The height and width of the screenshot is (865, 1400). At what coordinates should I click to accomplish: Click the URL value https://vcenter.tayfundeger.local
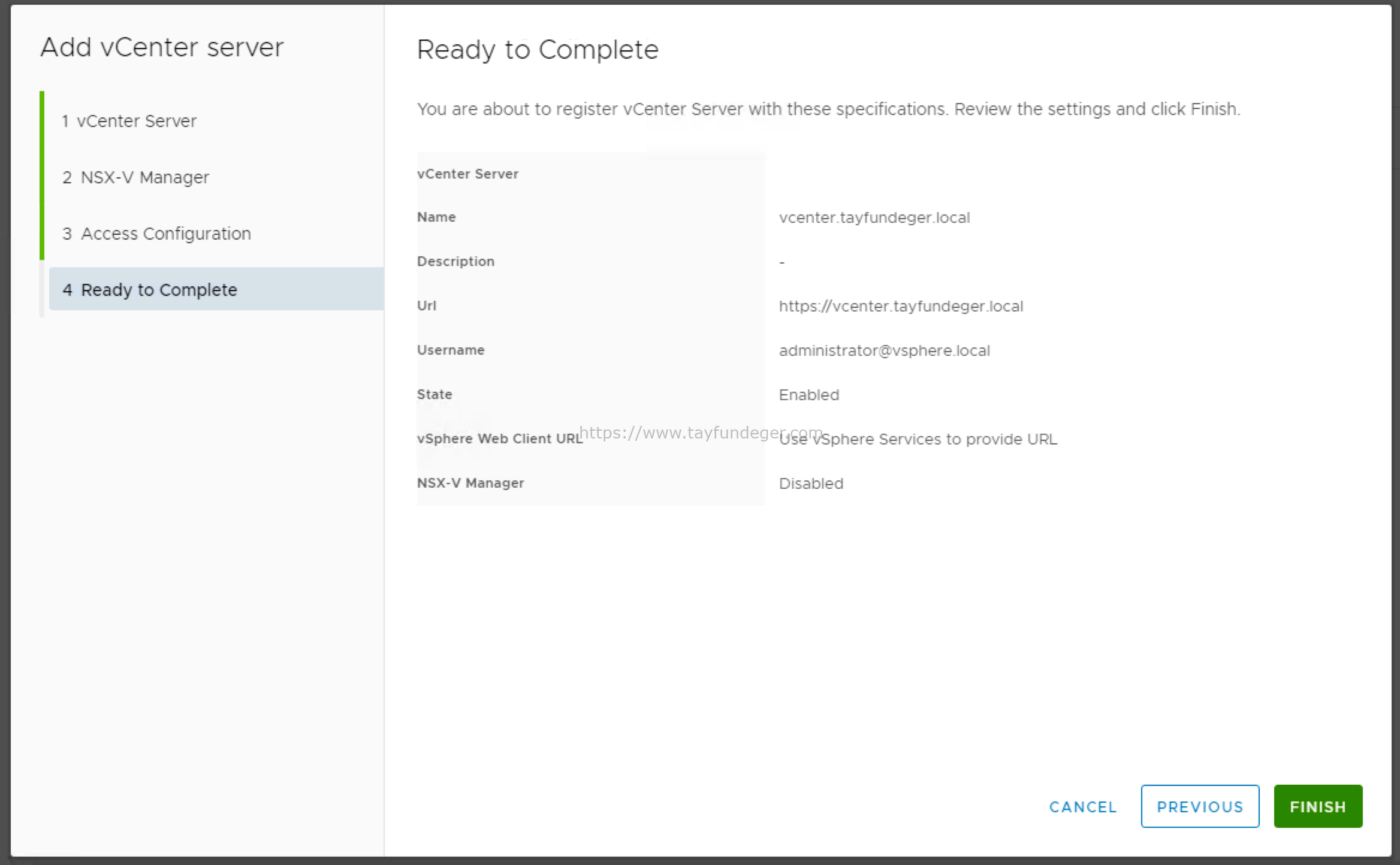[901, 306]
